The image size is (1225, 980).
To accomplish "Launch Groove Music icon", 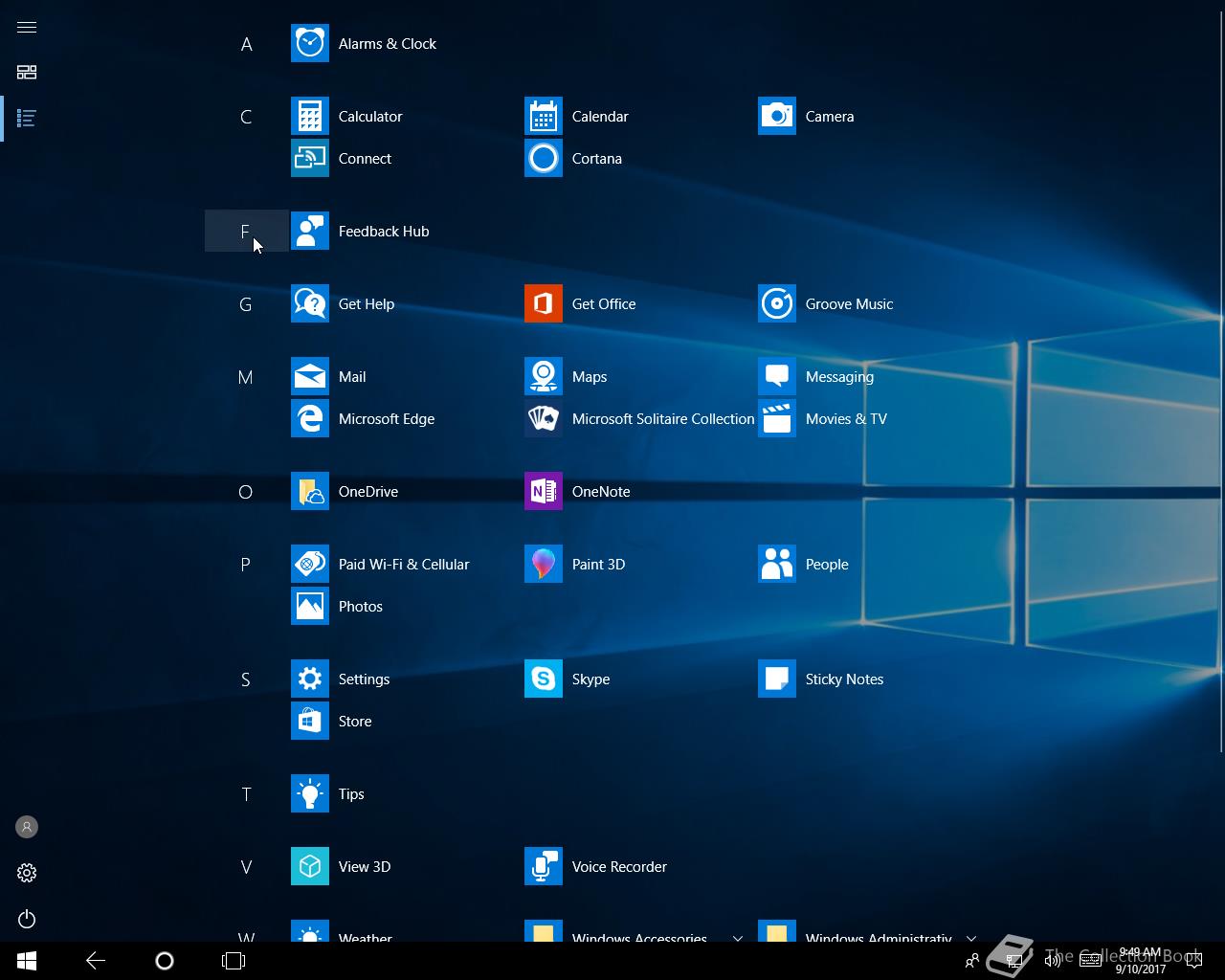I will 777,304.
